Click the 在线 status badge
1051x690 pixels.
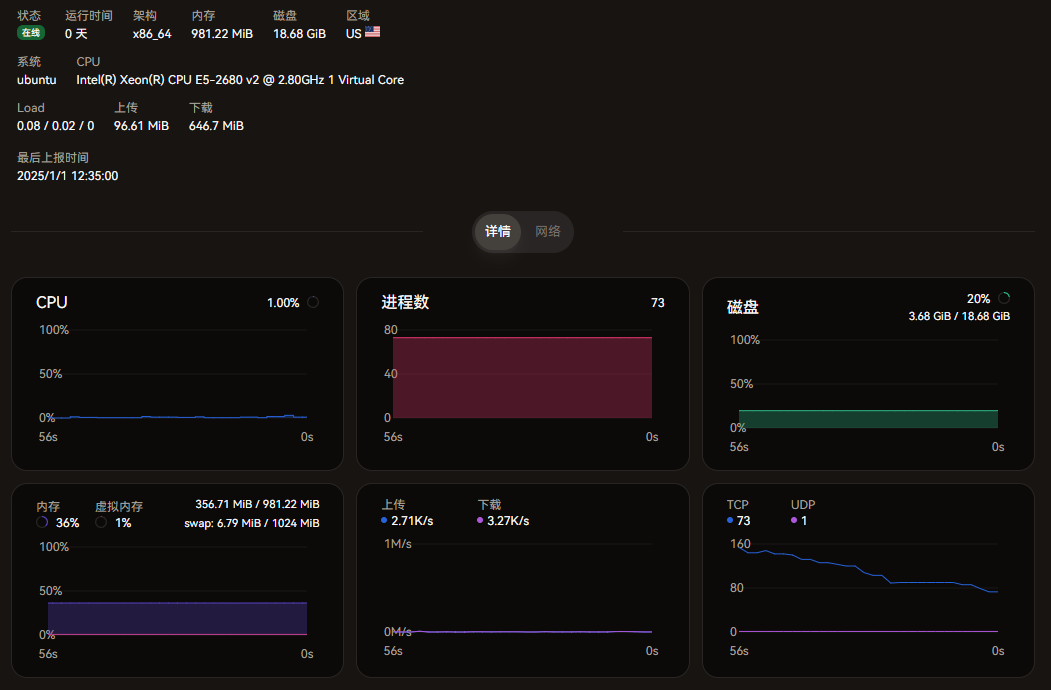pos(30,33)
